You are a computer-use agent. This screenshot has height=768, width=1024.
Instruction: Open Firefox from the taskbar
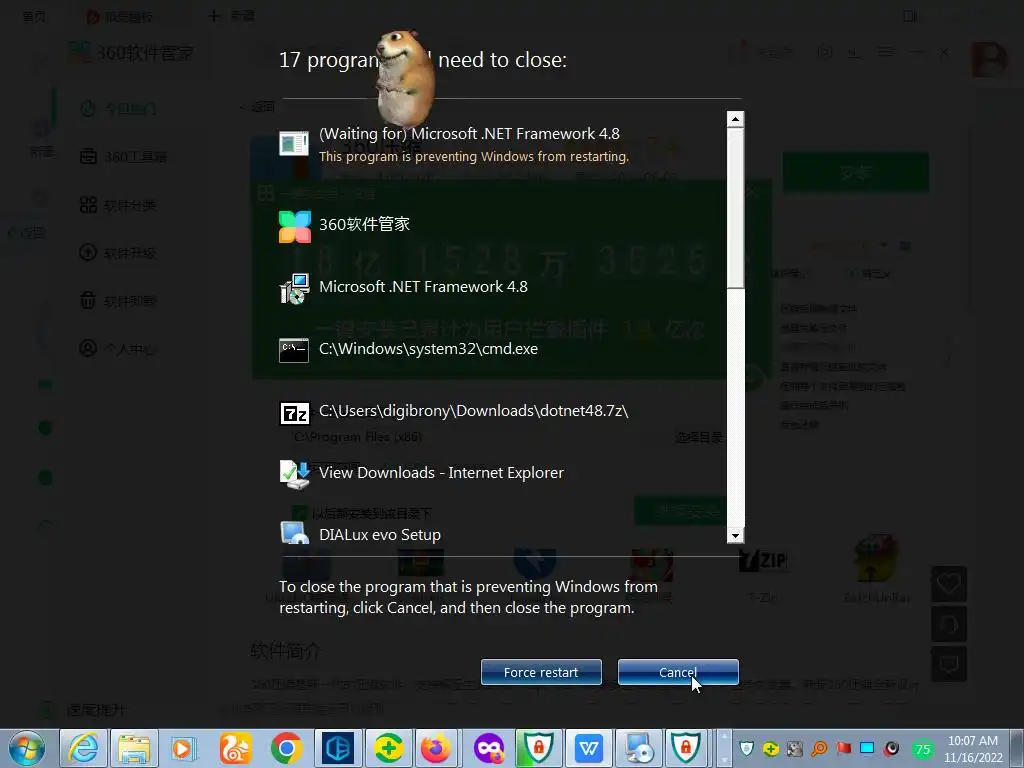coord(436,748)
